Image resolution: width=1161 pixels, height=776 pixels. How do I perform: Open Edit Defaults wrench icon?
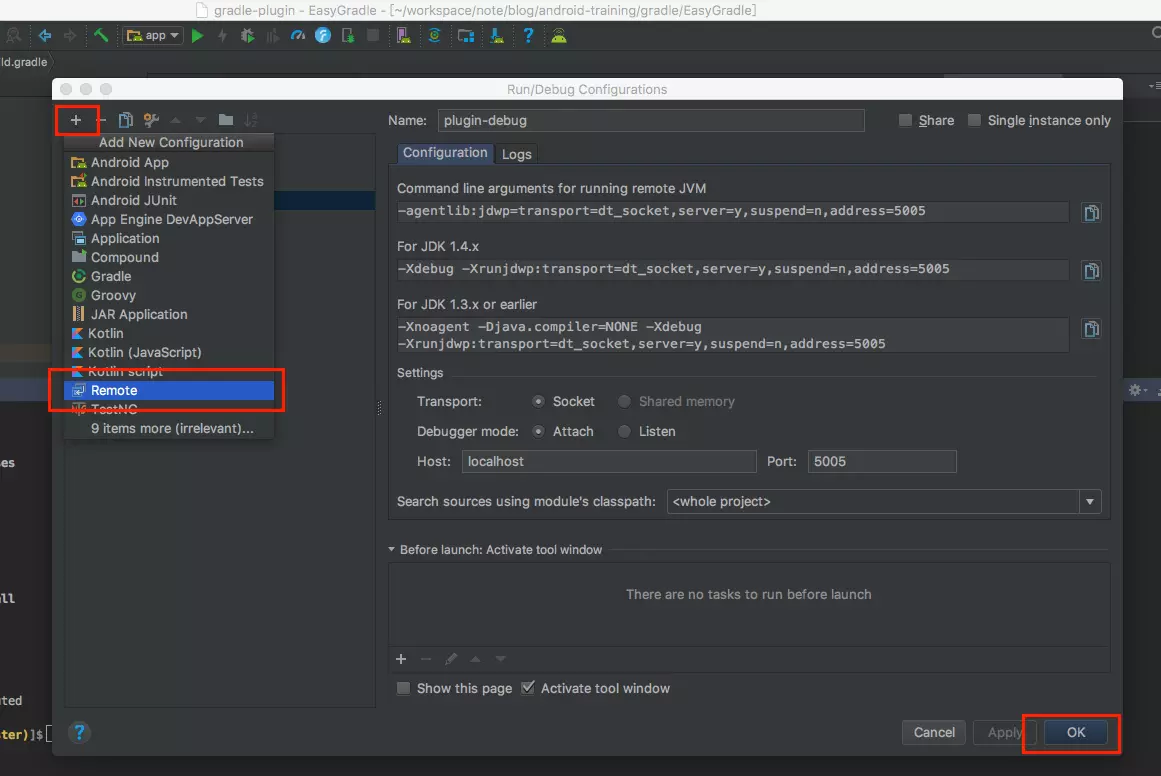(151, 120)
